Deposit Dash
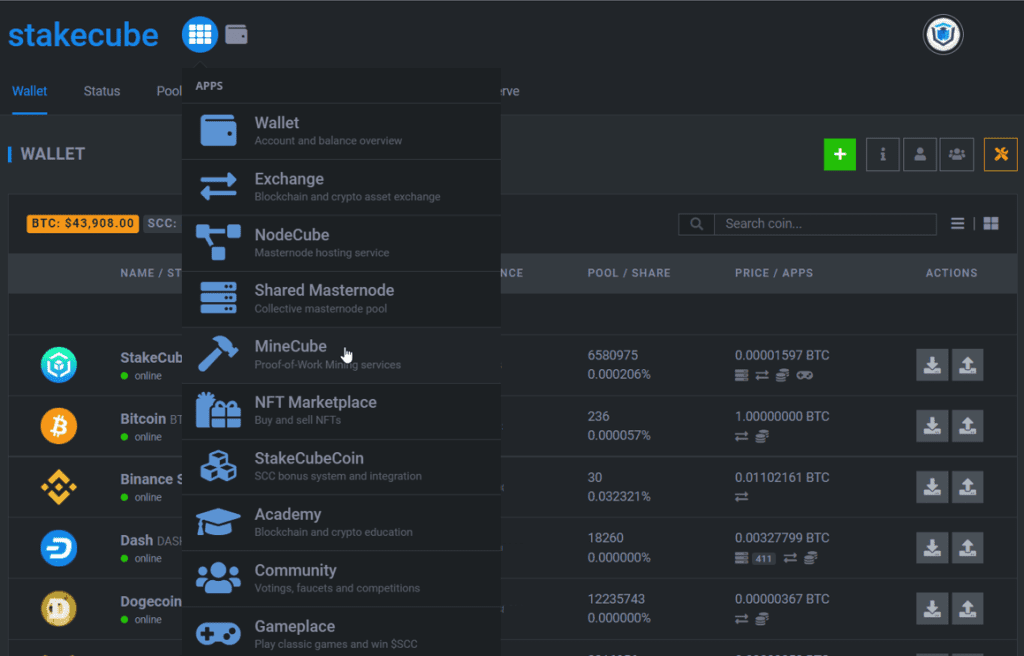This screenshot has width=1024, height=656. pos(932,548)
